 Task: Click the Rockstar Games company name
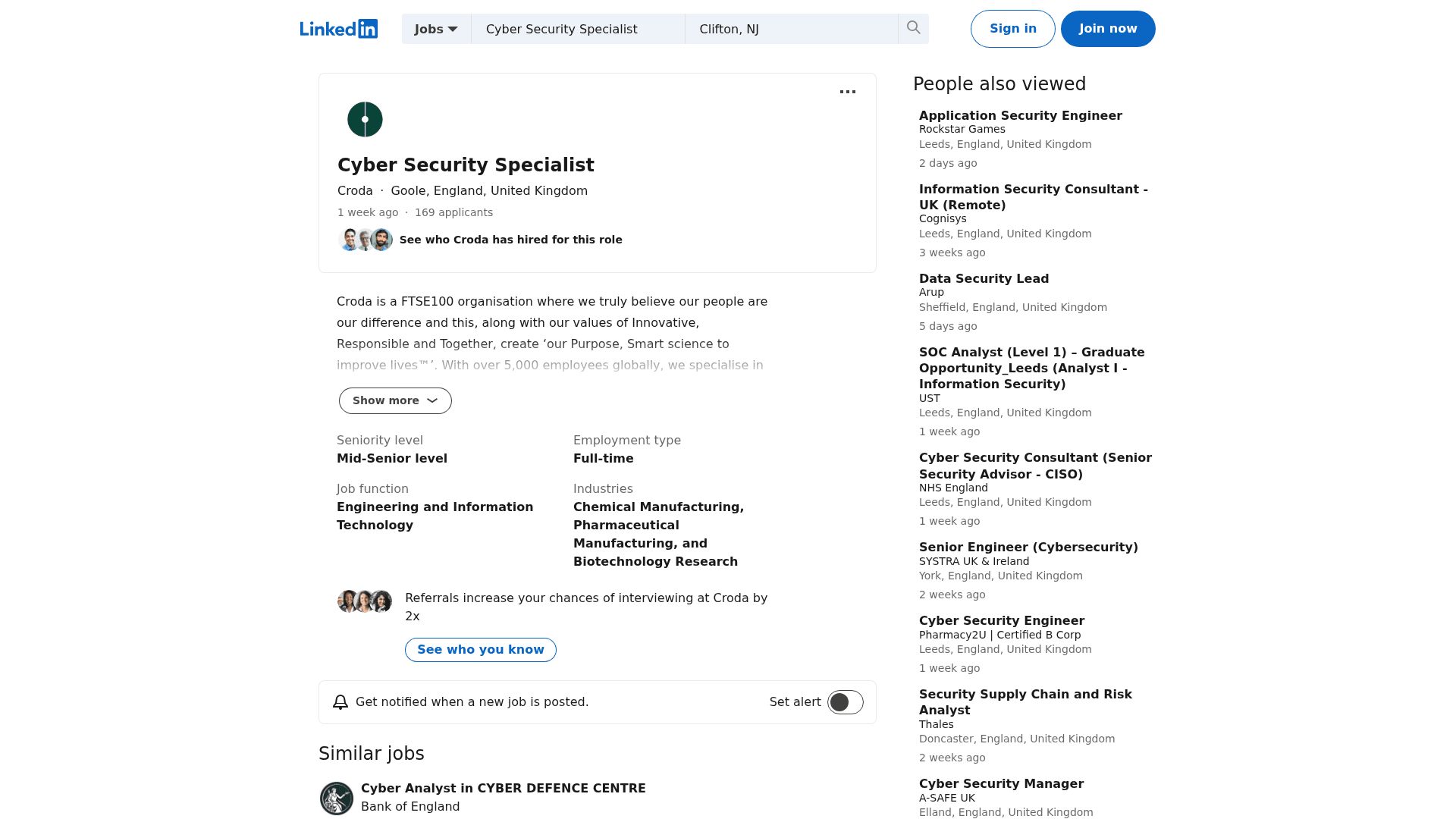962,130
